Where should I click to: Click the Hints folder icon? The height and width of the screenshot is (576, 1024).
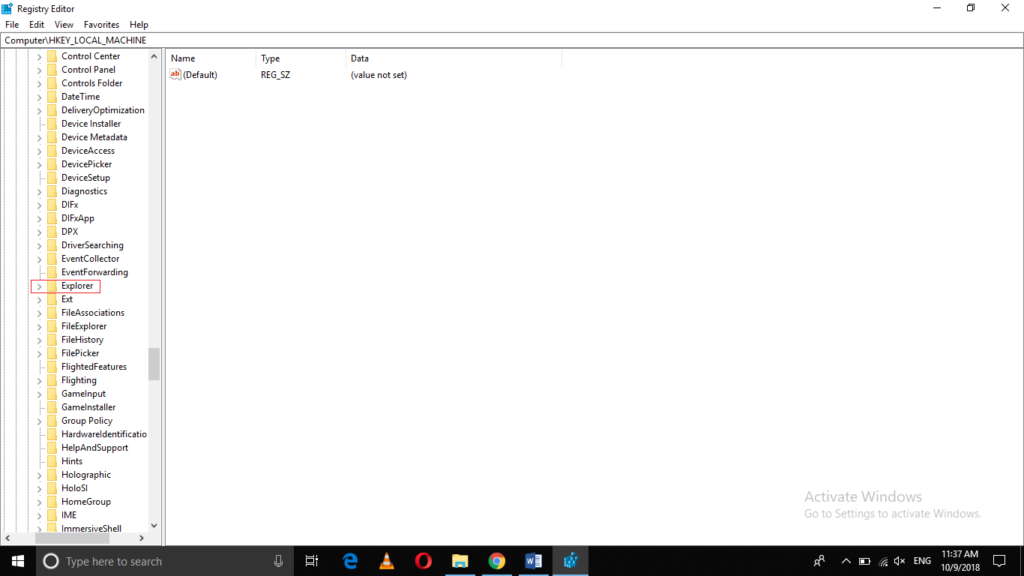pos(52,461)
